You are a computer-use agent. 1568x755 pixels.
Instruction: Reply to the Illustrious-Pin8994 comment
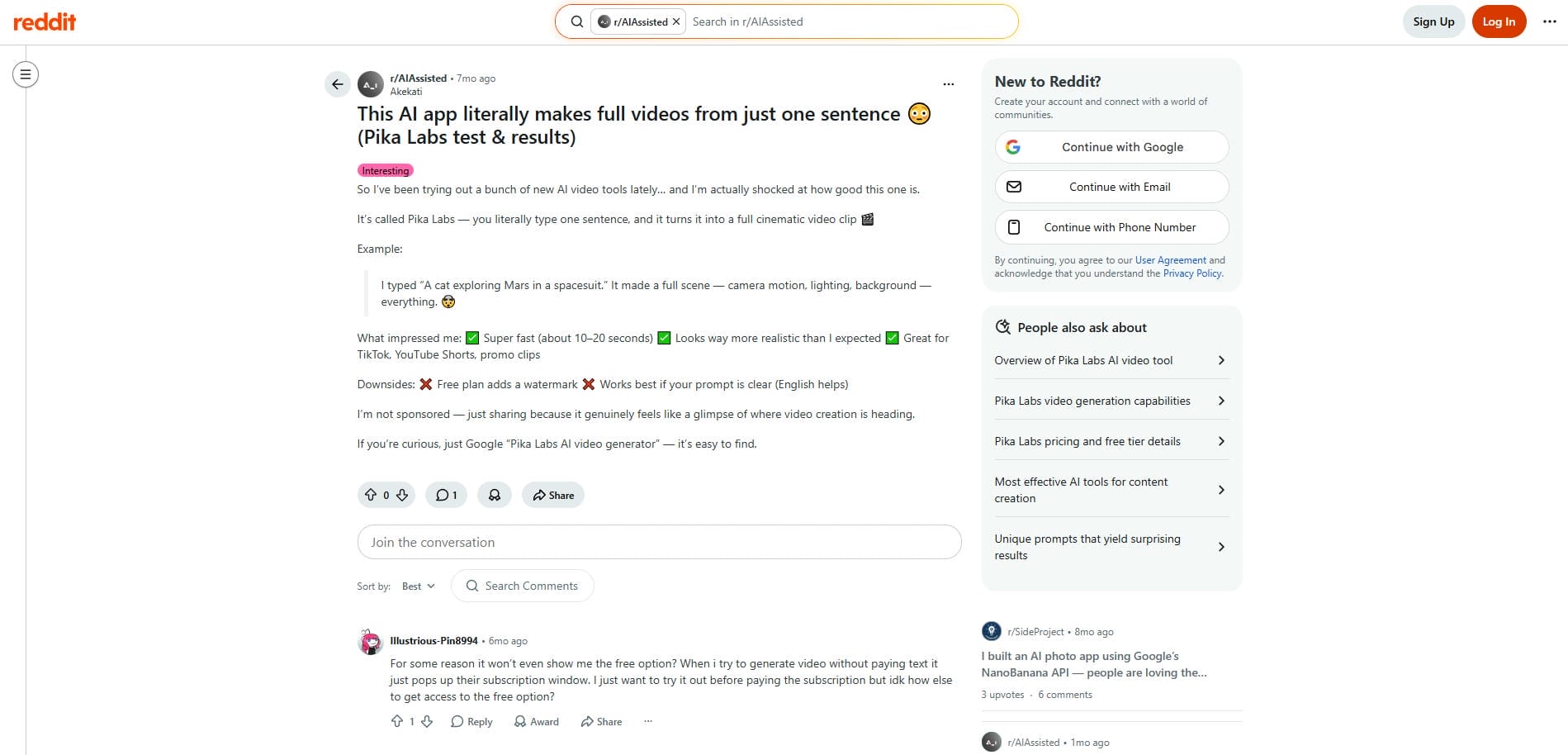[471, 721]
